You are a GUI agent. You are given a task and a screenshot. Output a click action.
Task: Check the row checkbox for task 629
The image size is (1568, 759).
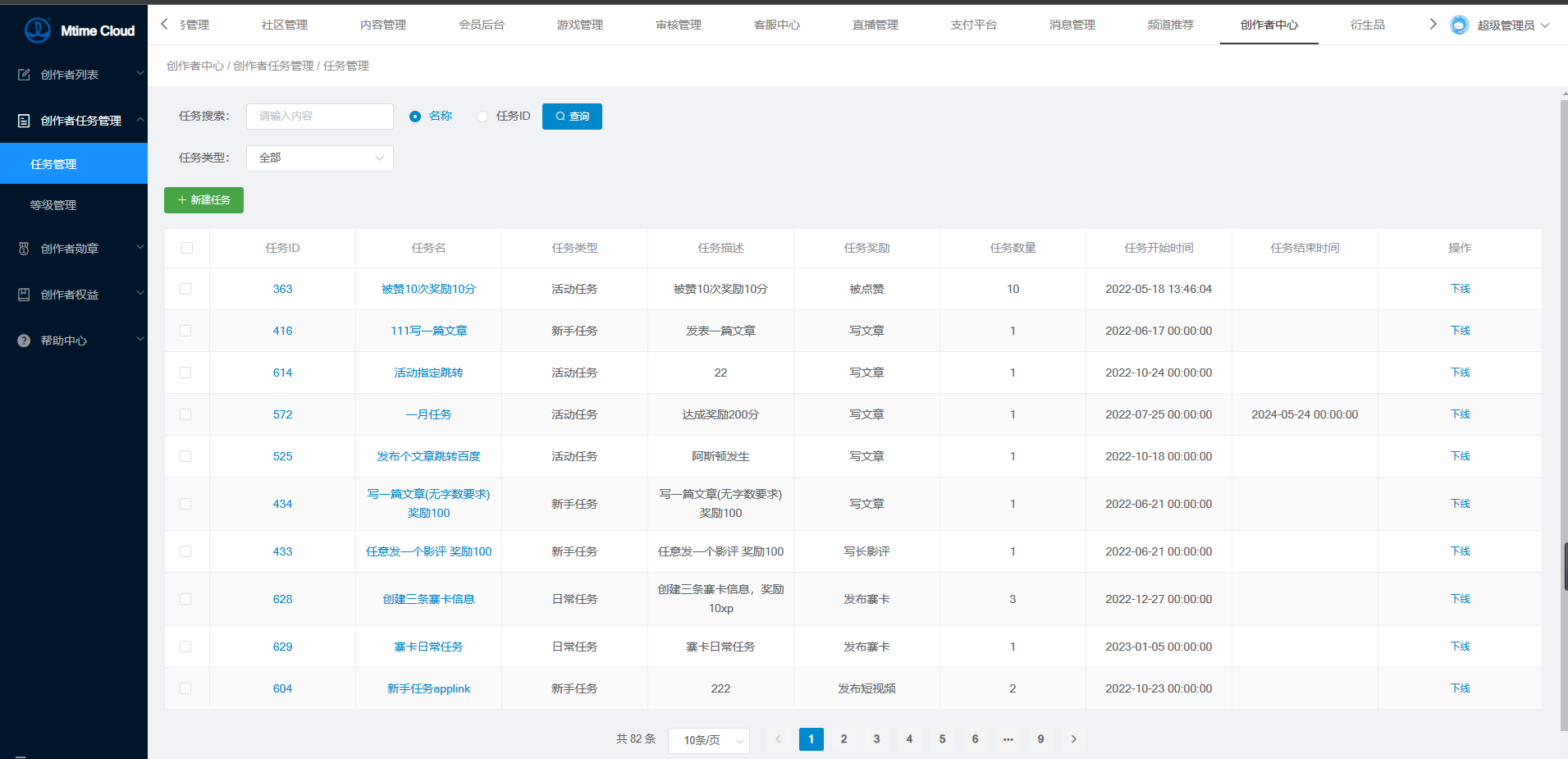click(x=185, y=647)
